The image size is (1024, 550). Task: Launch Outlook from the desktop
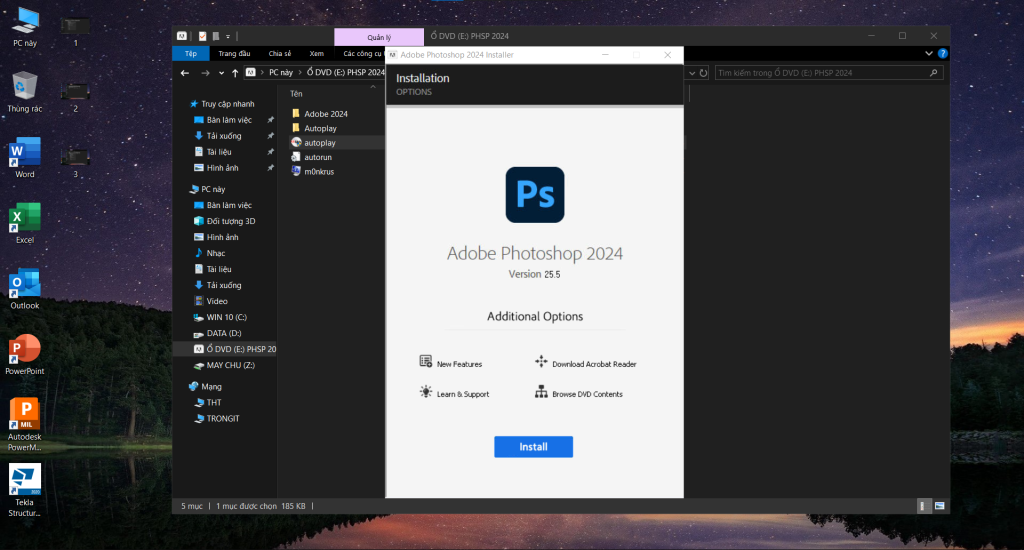[x=25, y=288]
